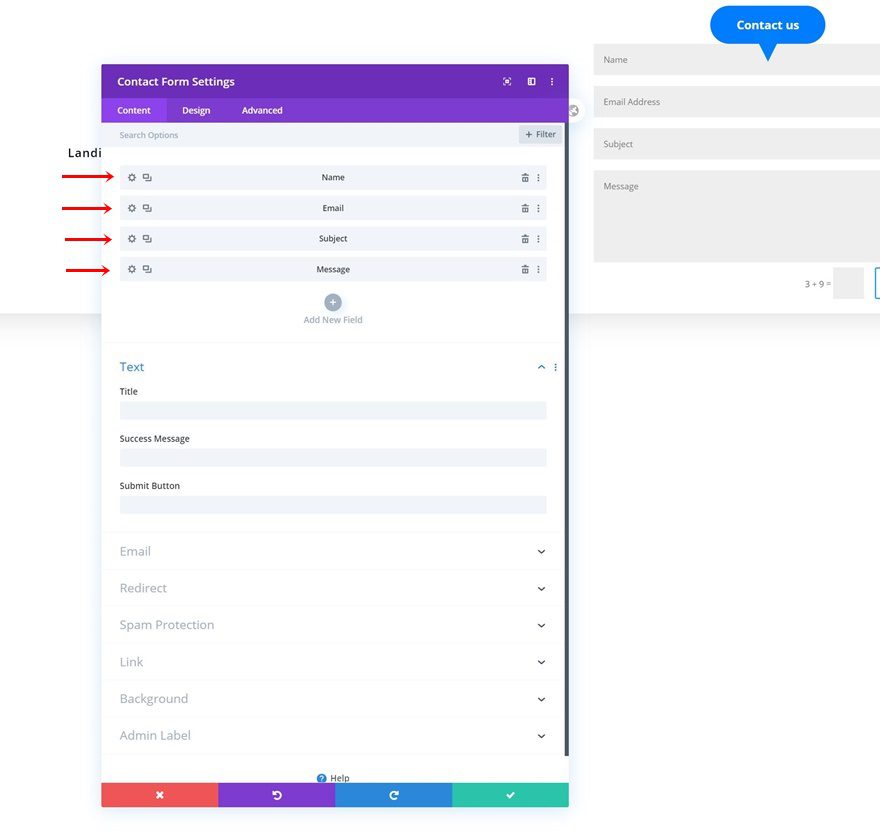The width and height of the screenshot is (880, 836).
Task: Expand the Spam Protection section
Action: [x=540, y=624]
